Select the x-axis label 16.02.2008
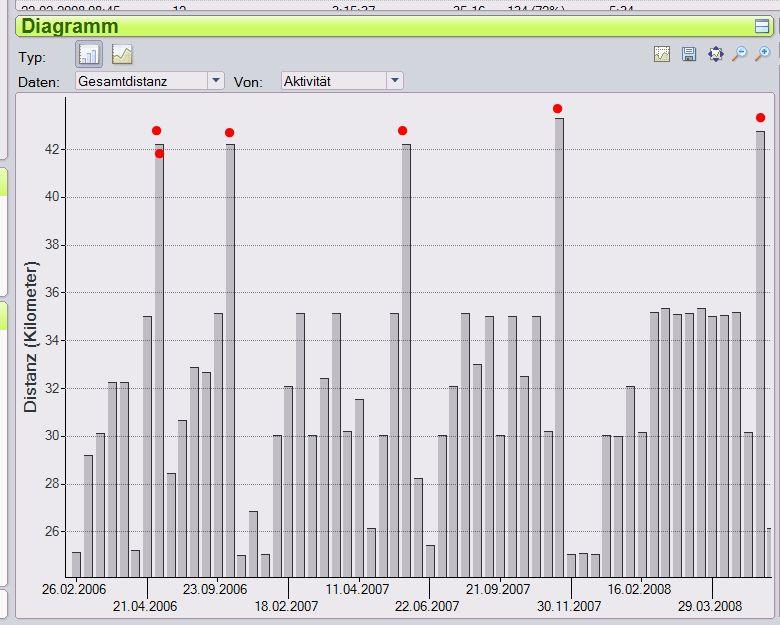The width and height of the screenshot is (780, 625). [639, 590]
